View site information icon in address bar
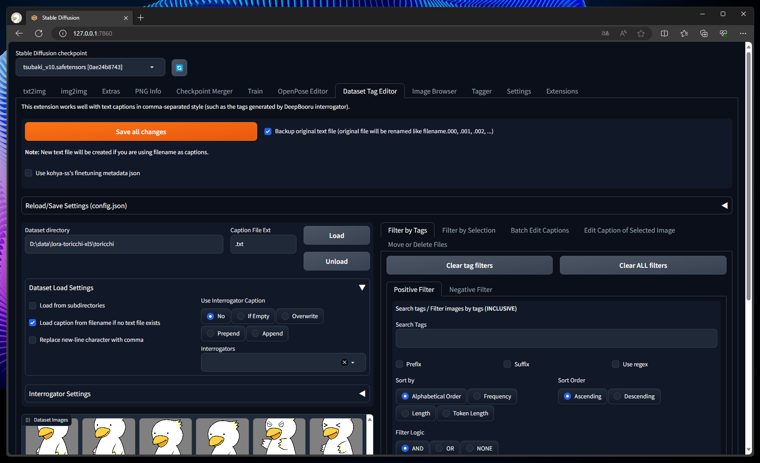This screenshot has width=760, height=463. click(x=63, y=33)
